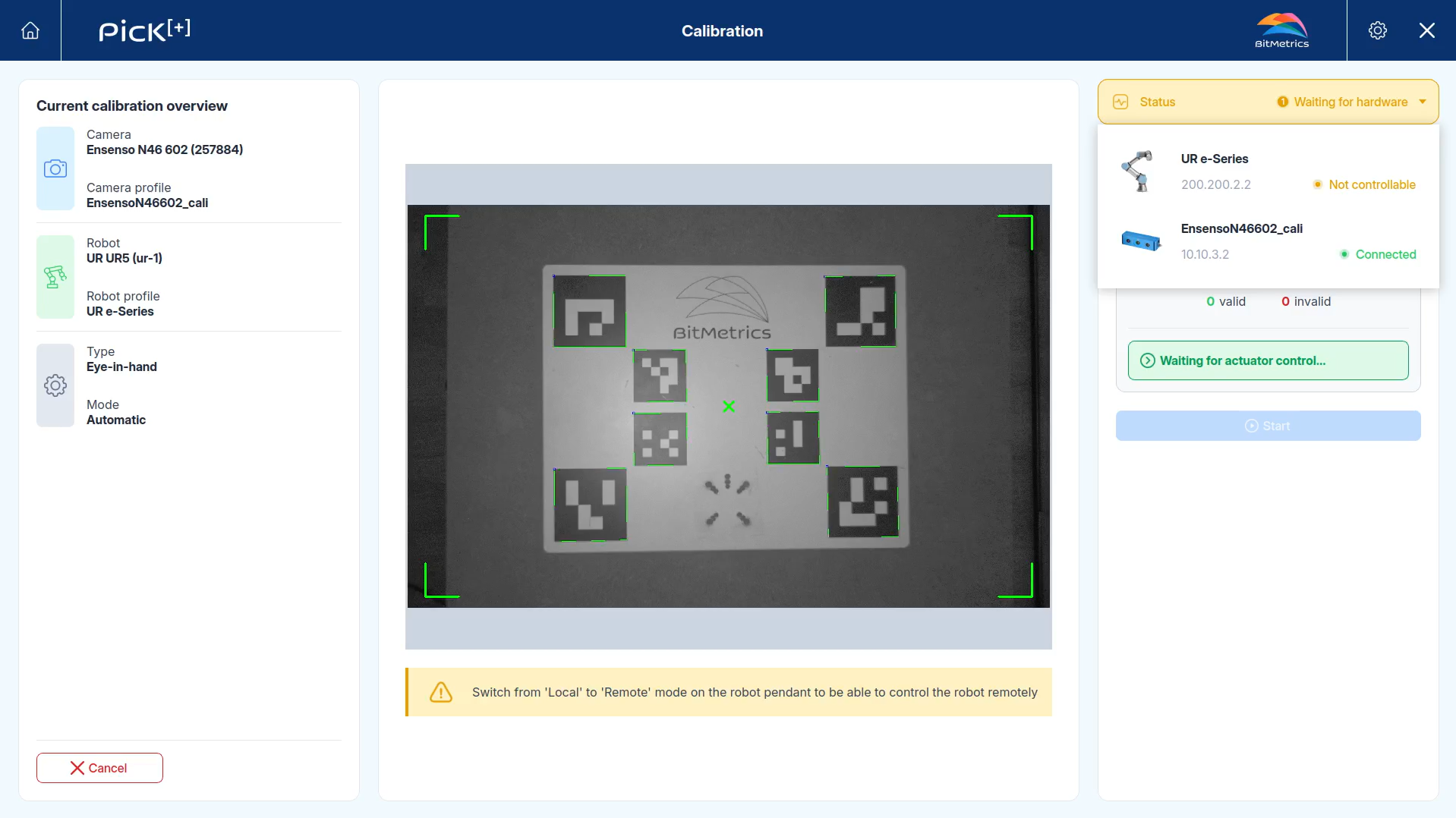1456x818 pixels.
Task: Click the green cross in camera view
Action: pos(729,407)
